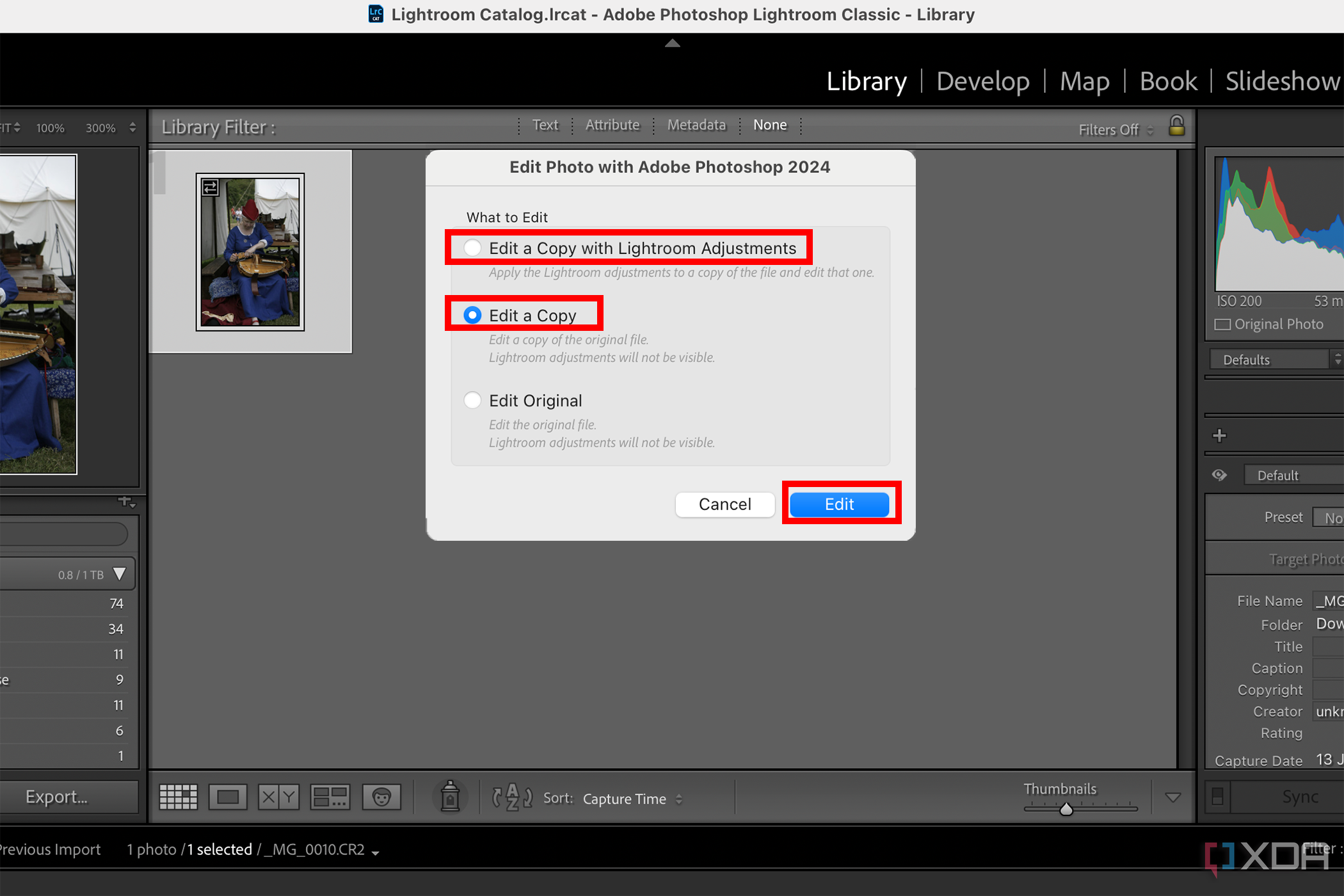This screenshot has height=896, width=1344.
Task: Click the Edit button to confirm
Action: pos(839,504)
